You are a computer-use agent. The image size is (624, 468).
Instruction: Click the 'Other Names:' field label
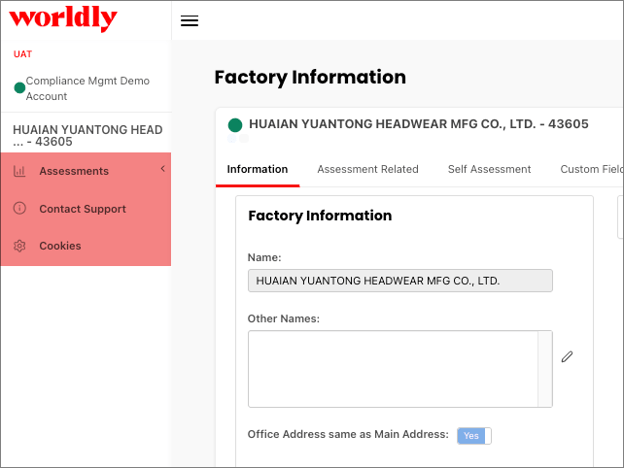coord(283,319)
